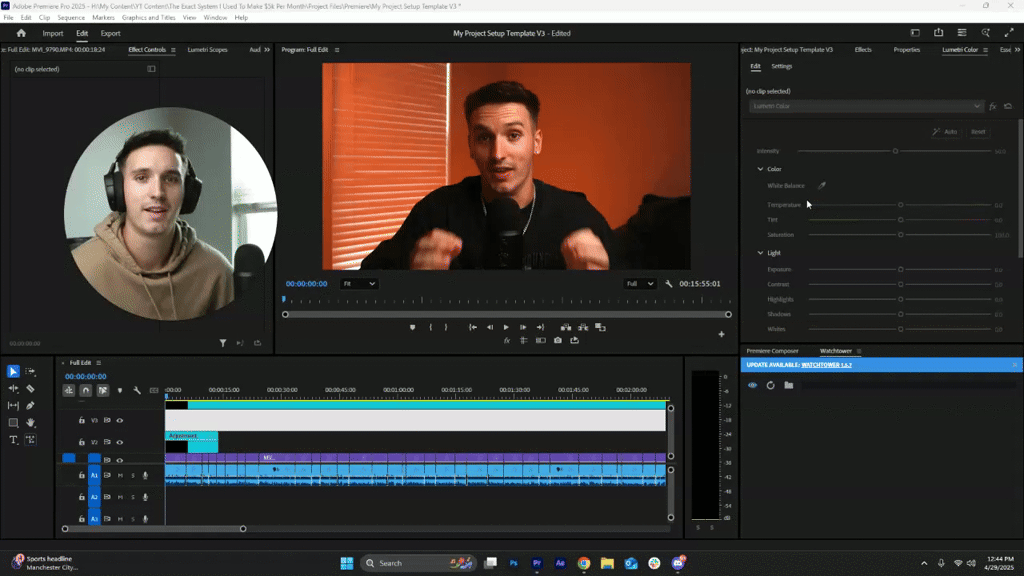Viewport: 1024px width, 576px height.
Task: Click the Add Marker icon in Program monitor
Action: (413, 327)
